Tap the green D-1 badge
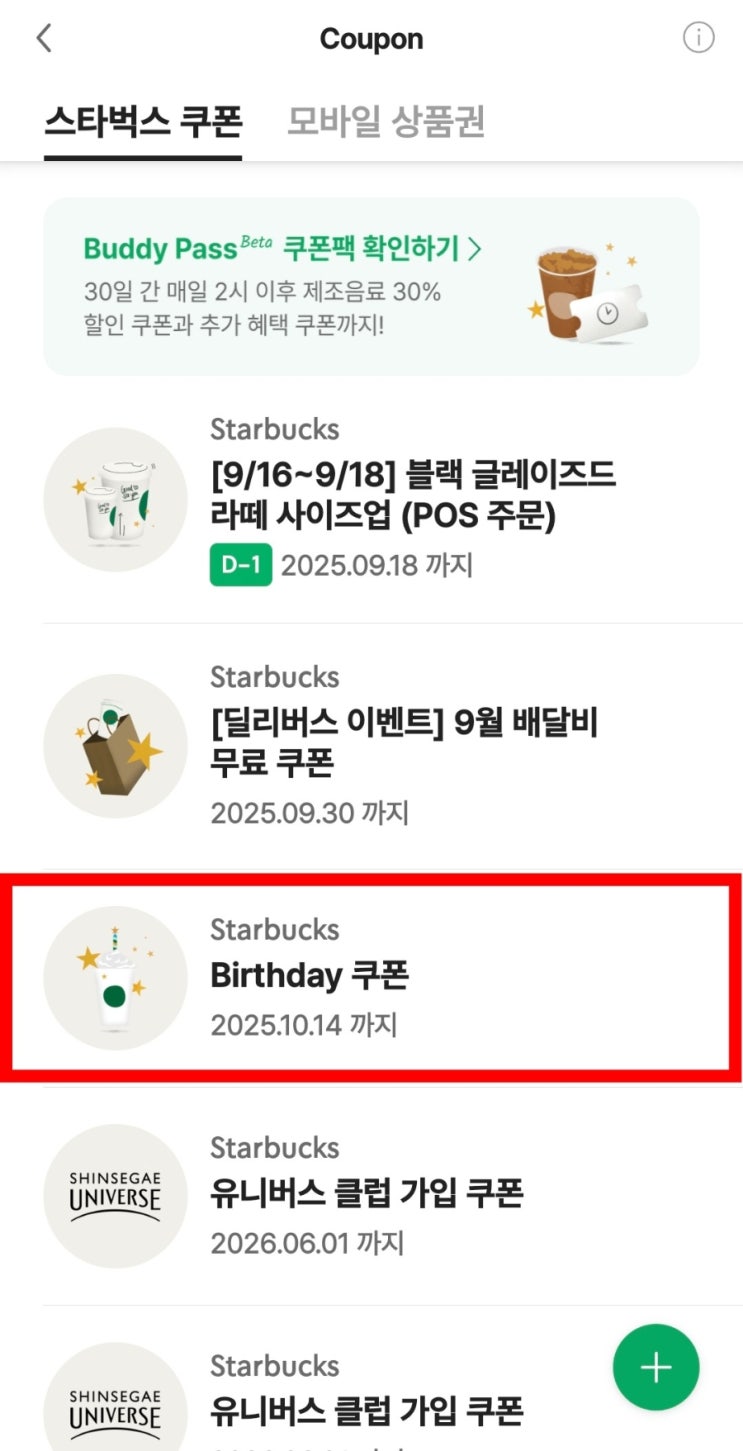This screenshot has height=1451, width=743. click(x=241, y=566)
